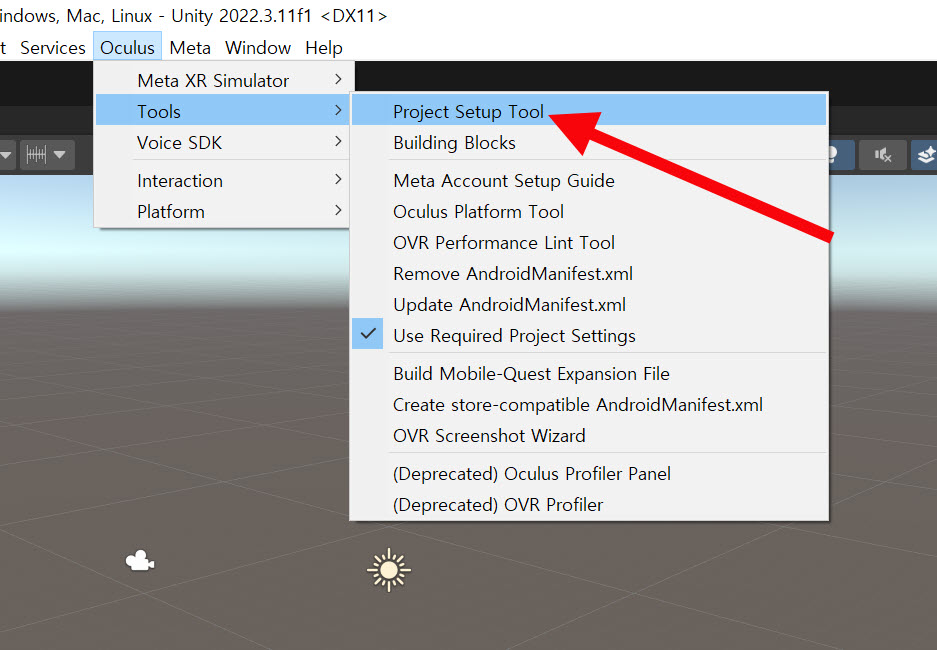Choose Build Mobile-Quest Expansion File
The width and height of the screenshot is (937, 650).
click(589, 373)
